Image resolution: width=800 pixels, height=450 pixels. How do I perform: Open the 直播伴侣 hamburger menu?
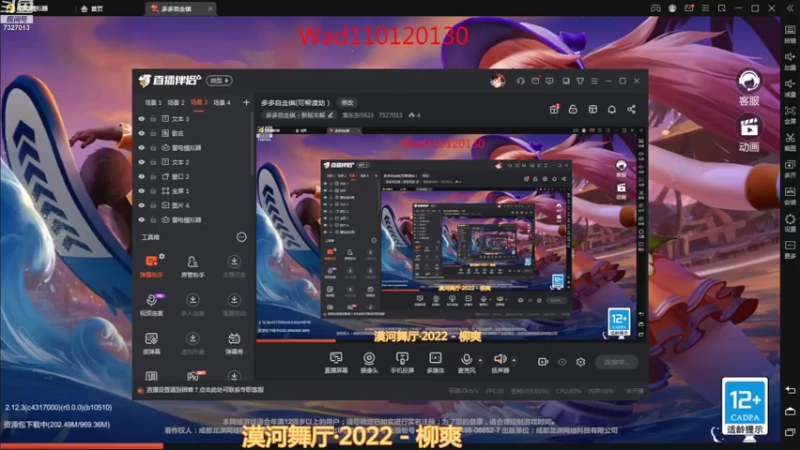(x=594, y=81)
